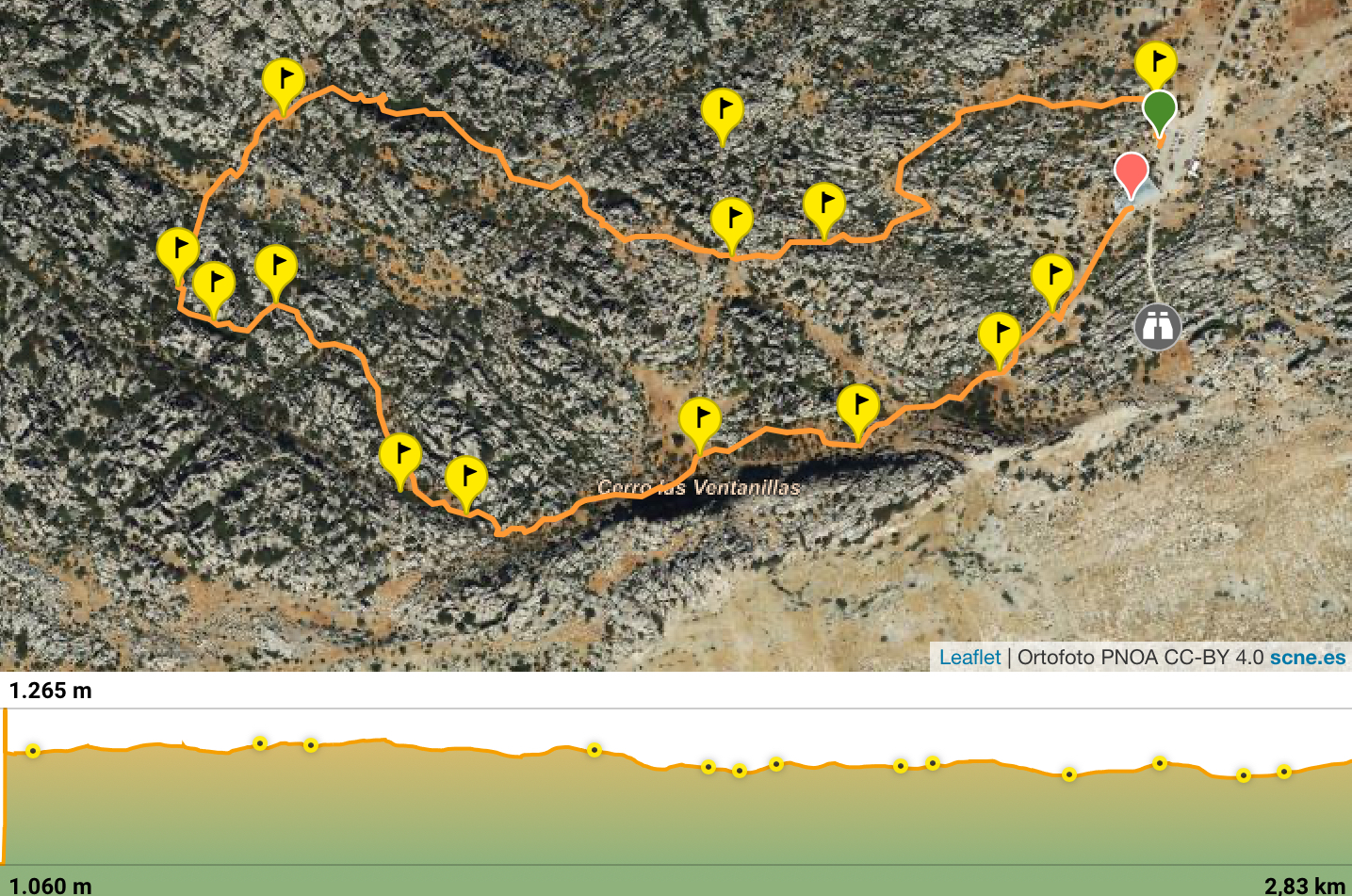Open the scne.es link
1352x896 pixels.
point(1308,657)
